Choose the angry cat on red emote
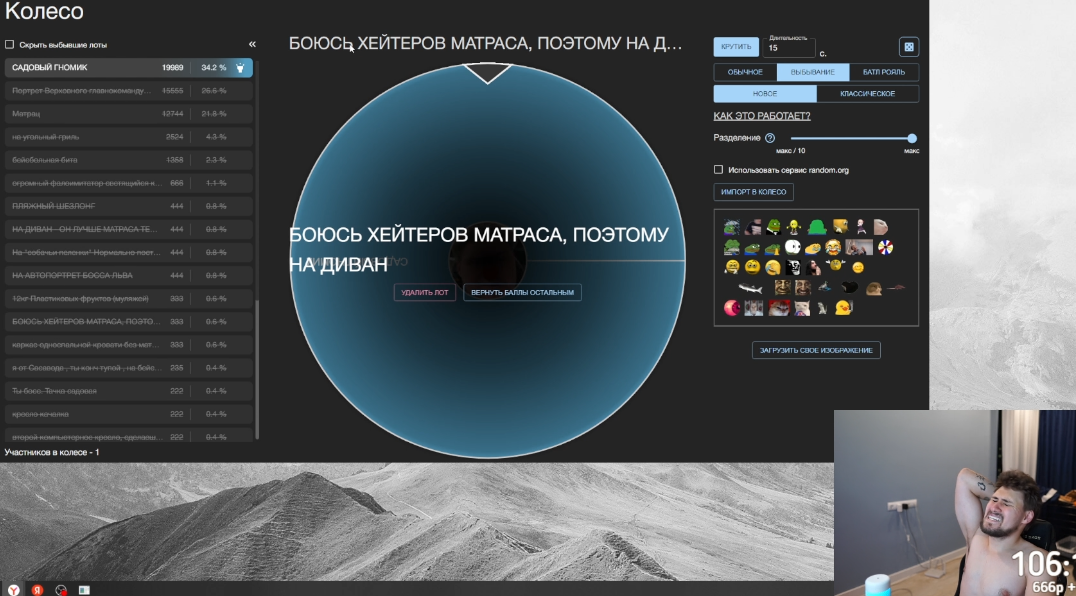Viewport: 1076px width, 596px height. tap(780, 308)
